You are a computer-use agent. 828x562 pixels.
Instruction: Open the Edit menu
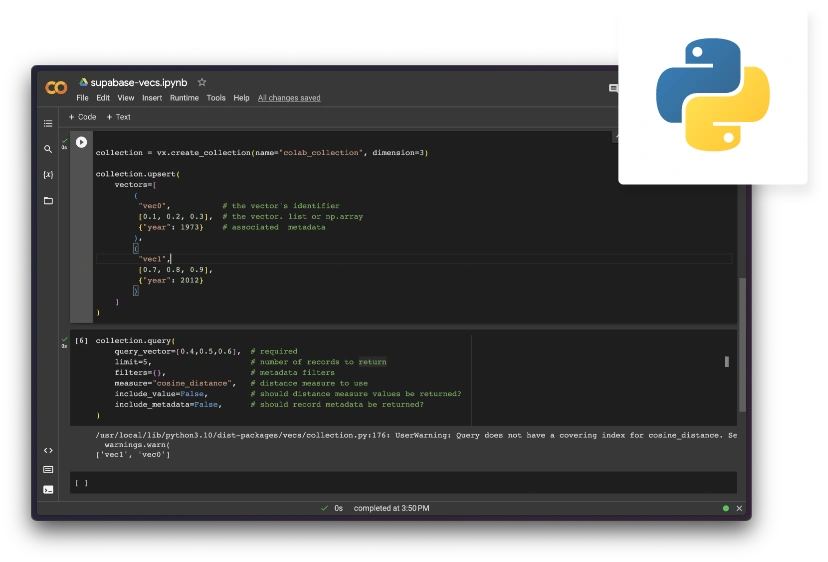click(103, 98)
